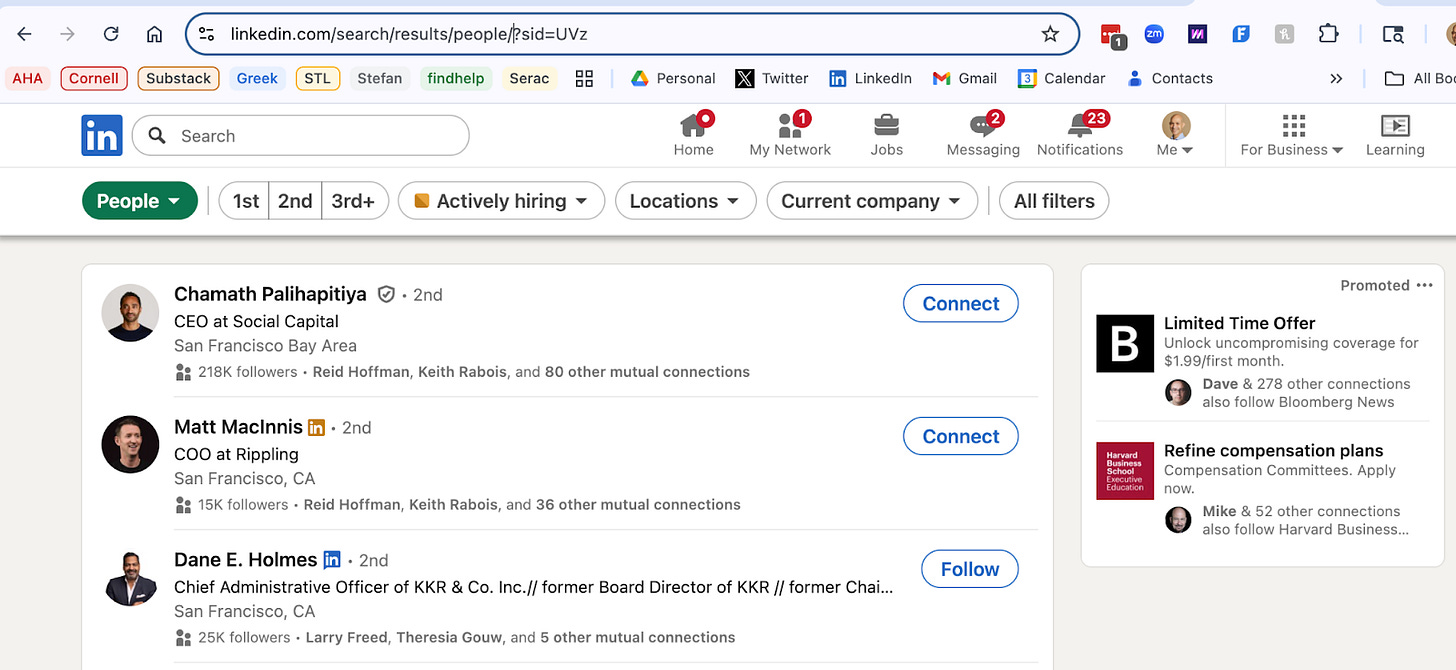Toggle the 1st connections filter
1456x670 pixels.
click(245, 201)
